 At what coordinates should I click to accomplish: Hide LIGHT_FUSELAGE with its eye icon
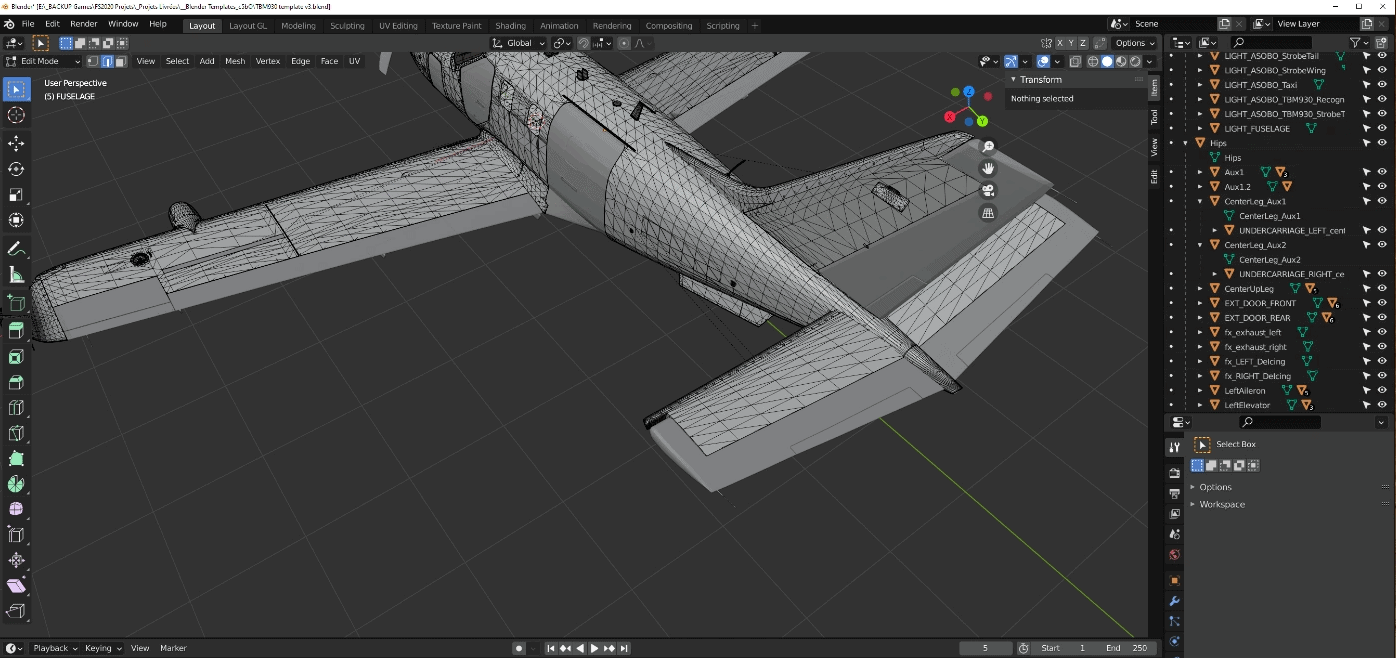point(1382,128)
